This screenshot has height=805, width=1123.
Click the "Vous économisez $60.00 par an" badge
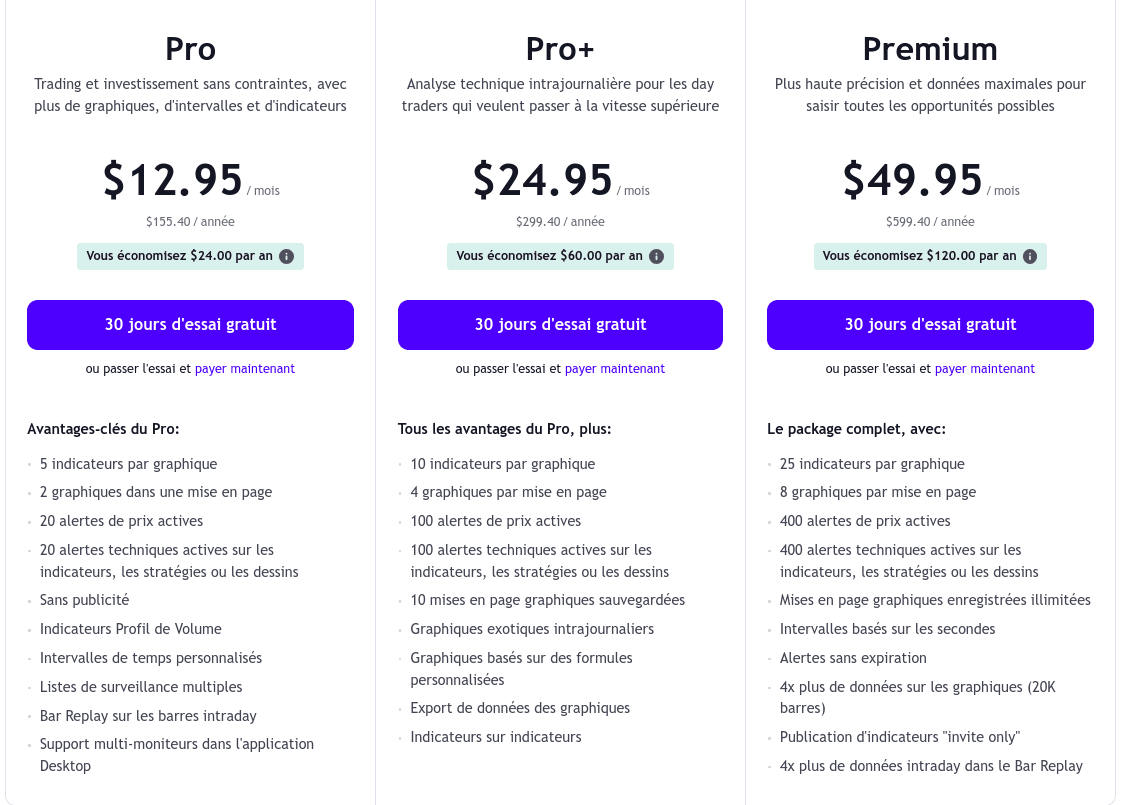click(x=549, y=256)
